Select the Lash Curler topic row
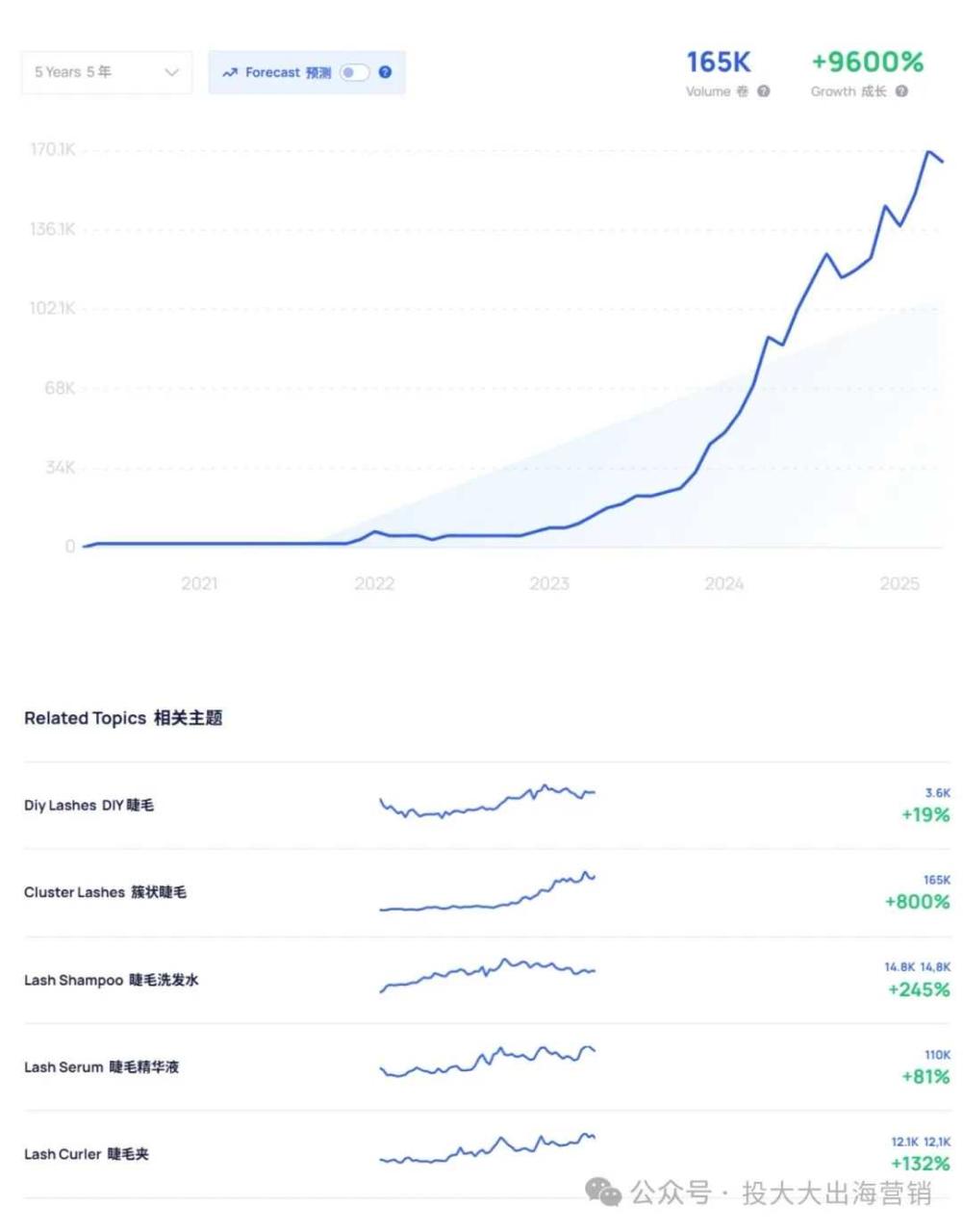963x1232 pixels. [87, 1154]
